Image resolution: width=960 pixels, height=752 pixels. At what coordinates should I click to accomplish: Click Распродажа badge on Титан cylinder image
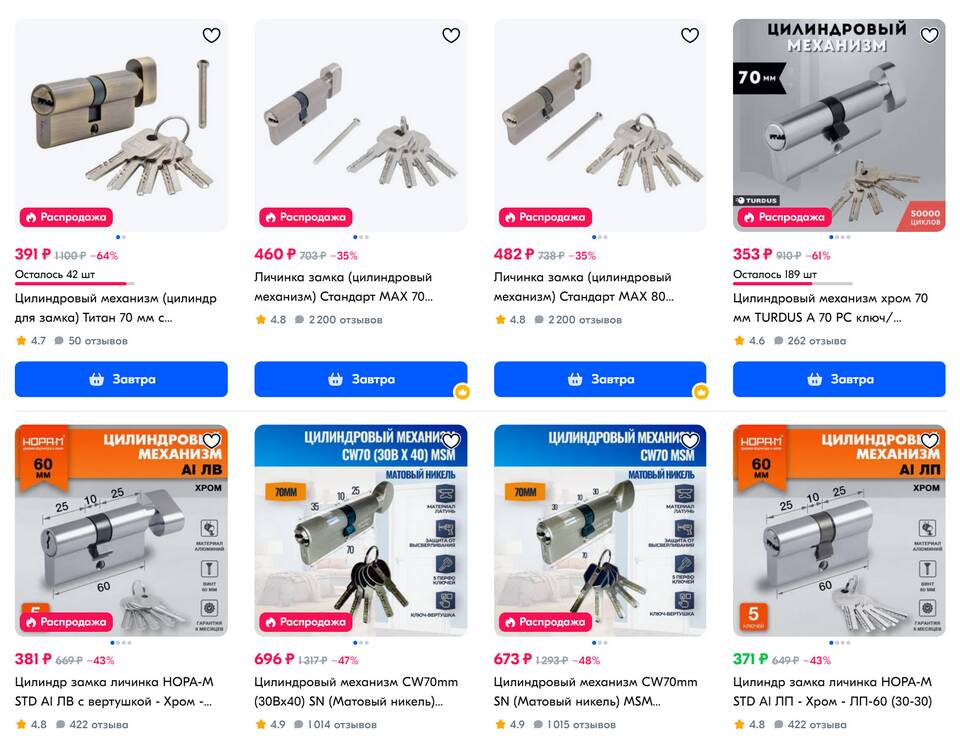pos(66,217)
